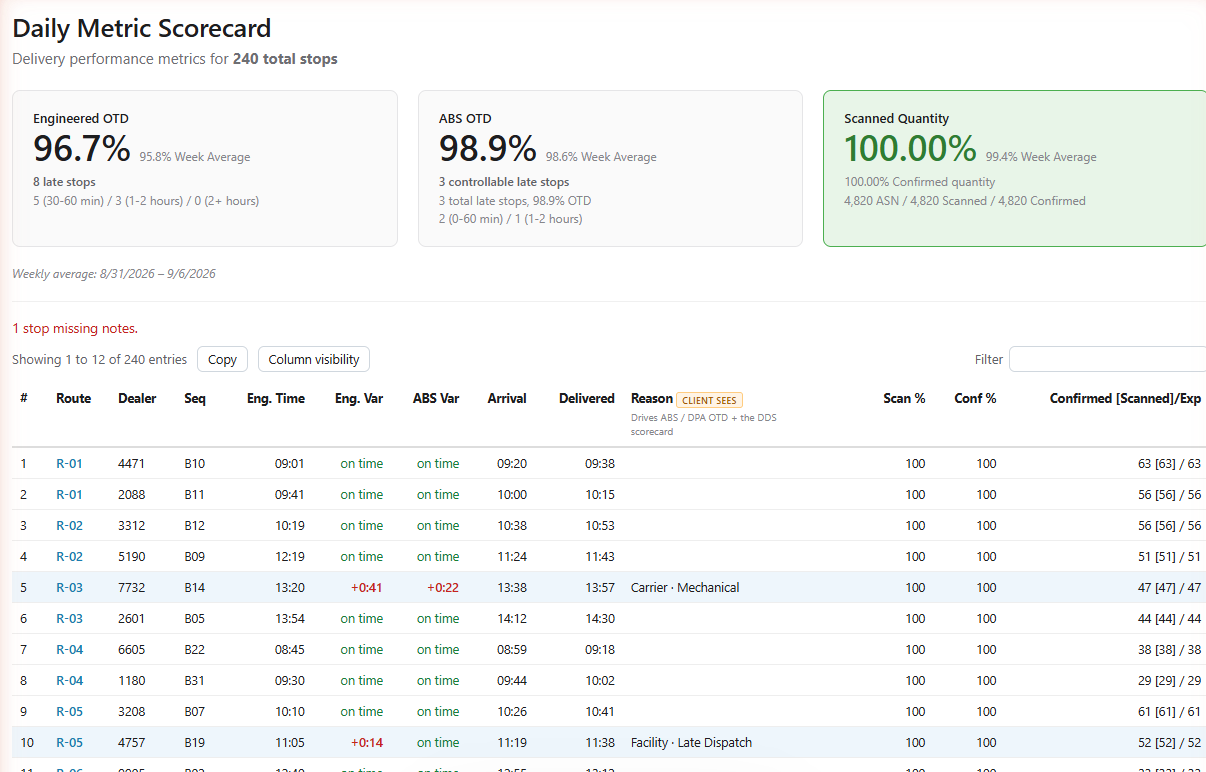Screen dimensions: 1206x772
Task: Sort by the Arrival column header
Action: coord(507,398)
